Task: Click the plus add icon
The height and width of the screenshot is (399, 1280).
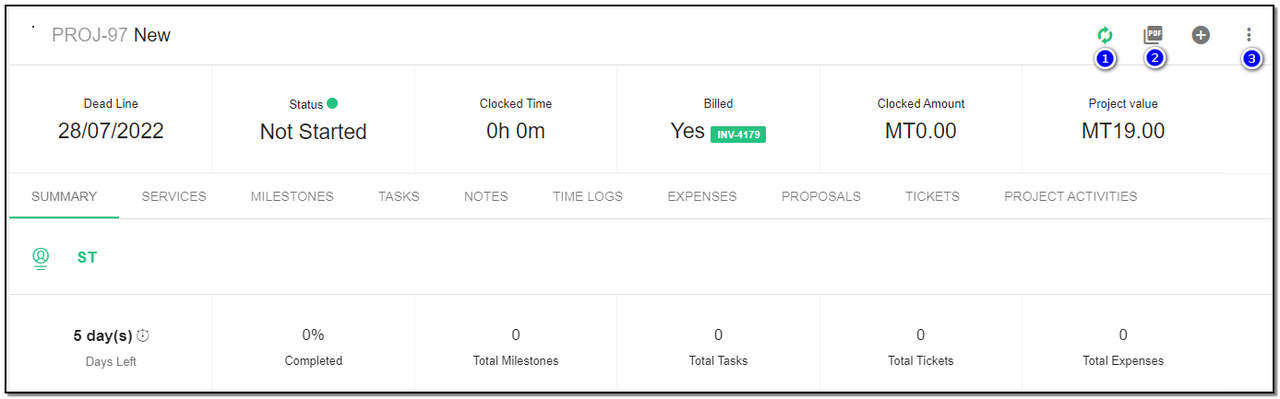Action: [x=1201, y=35]
